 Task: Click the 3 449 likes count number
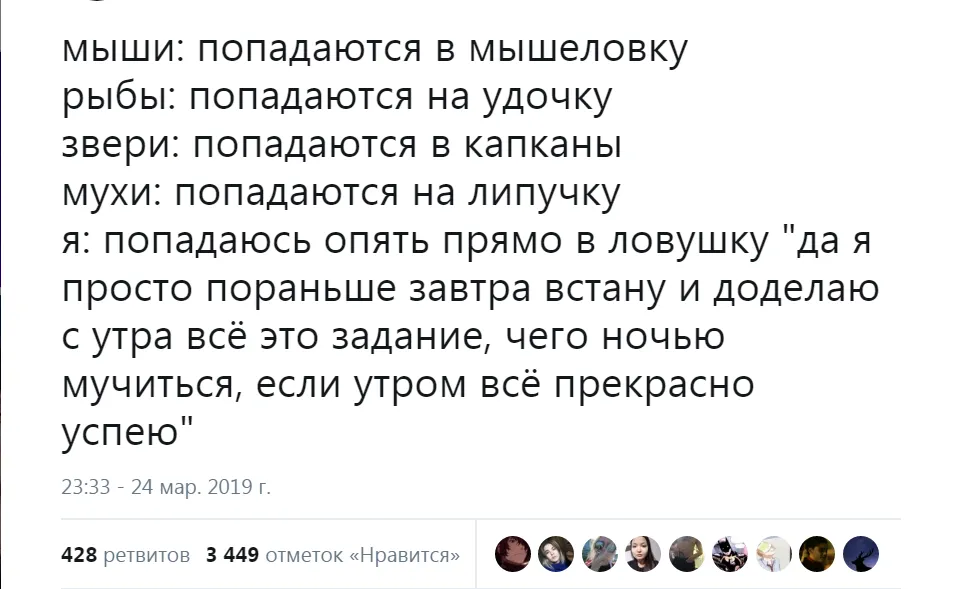pyautogui.click(x=232, y=555)
